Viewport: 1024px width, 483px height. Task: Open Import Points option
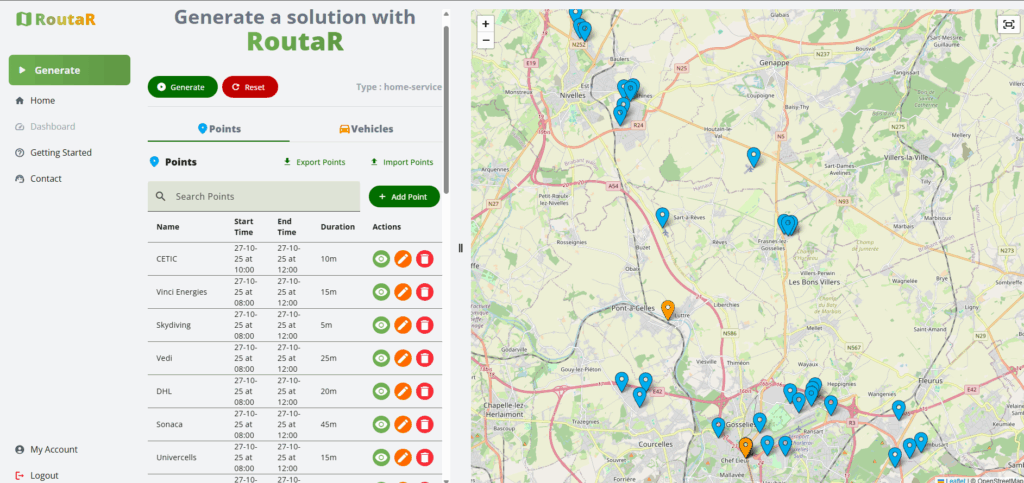tap(401, 162)
